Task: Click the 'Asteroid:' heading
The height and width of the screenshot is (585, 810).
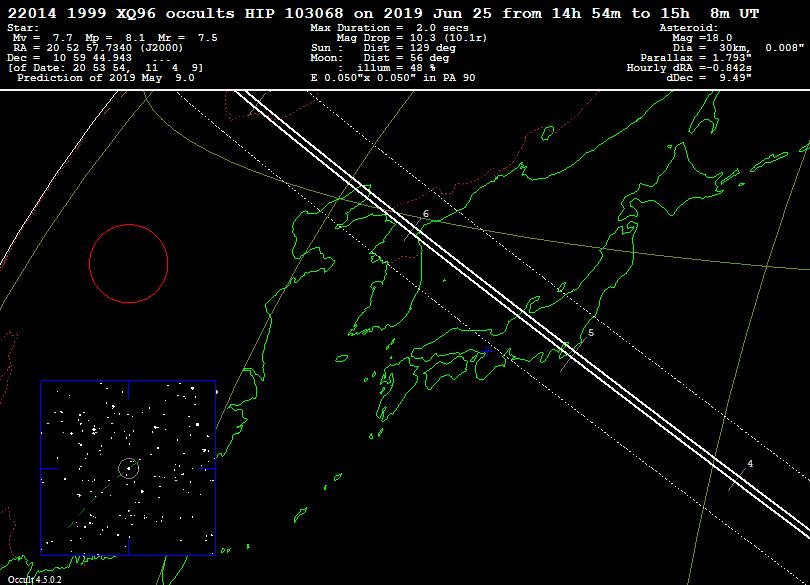Action: pos(689,28)
